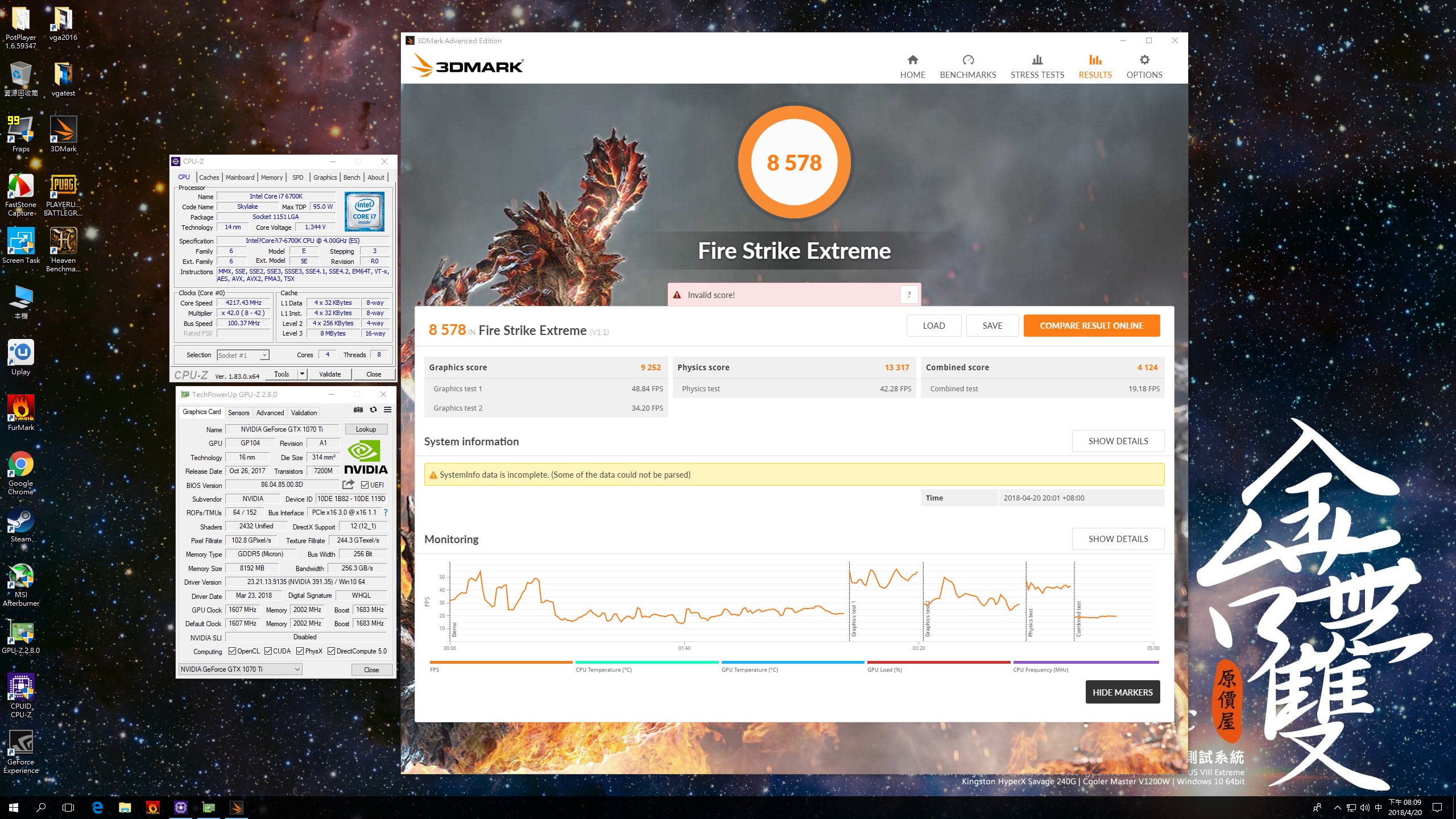The image size is (1456, 819).
Task: Toggle the DirectCompute 5.0 checkbox
Action: pyautogui.click(x=331, y=651)
